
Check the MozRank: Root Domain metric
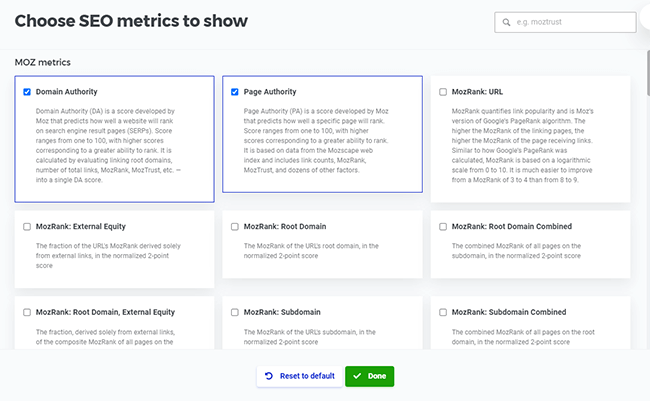235,227
